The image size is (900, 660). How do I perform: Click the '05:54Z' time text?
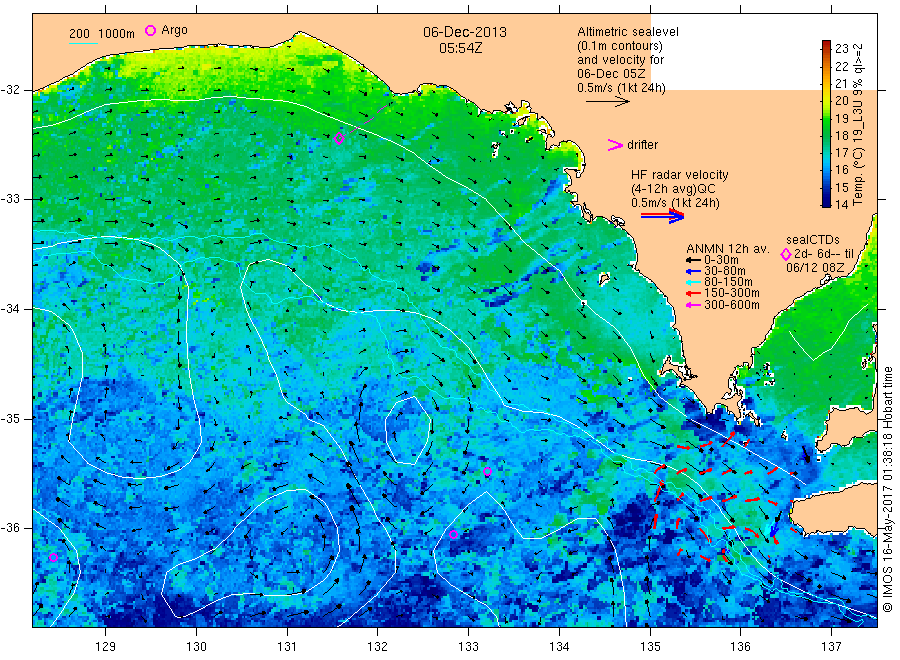460,48
